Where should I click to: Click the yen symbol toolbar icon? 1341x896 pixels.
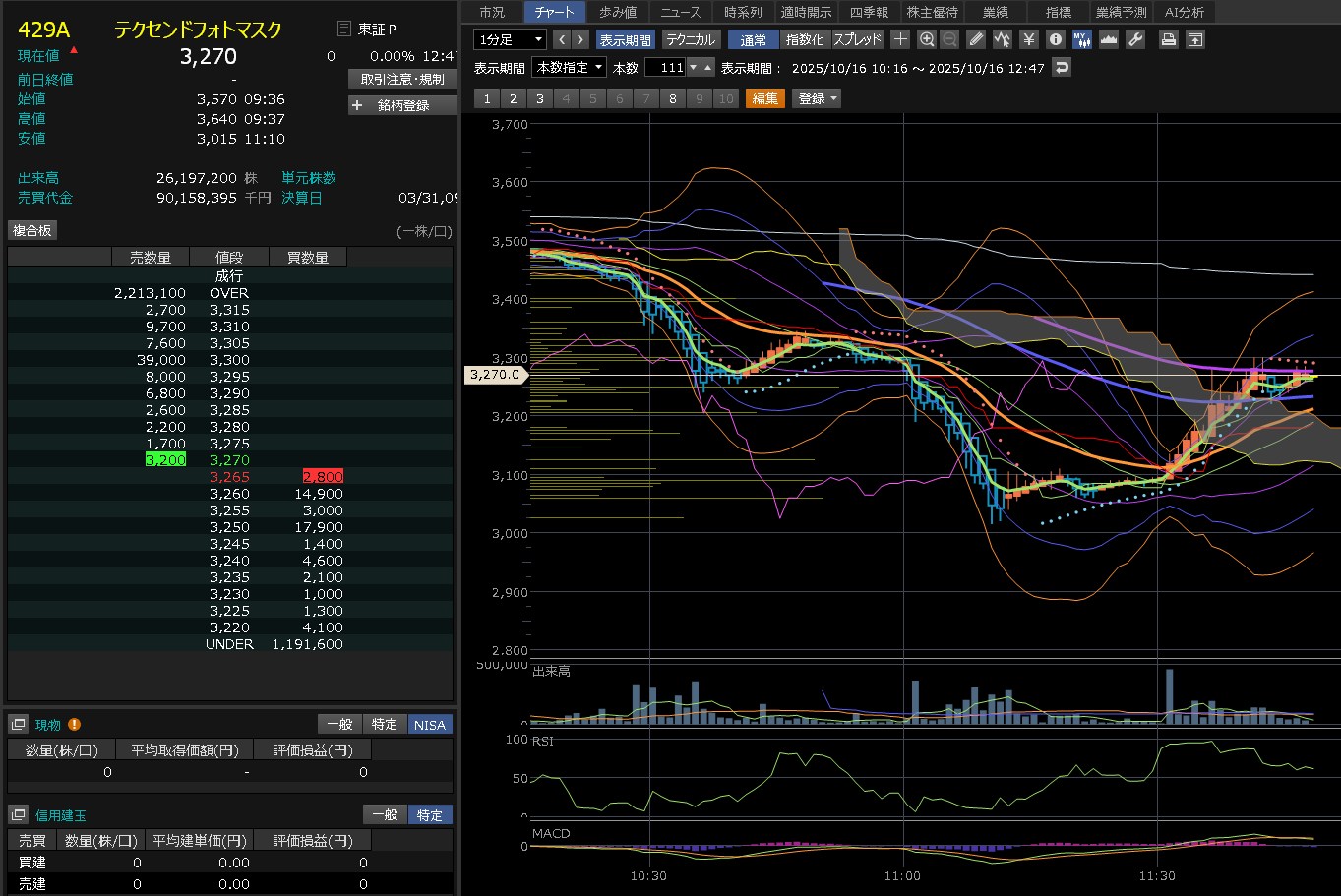pos(1029,40)
